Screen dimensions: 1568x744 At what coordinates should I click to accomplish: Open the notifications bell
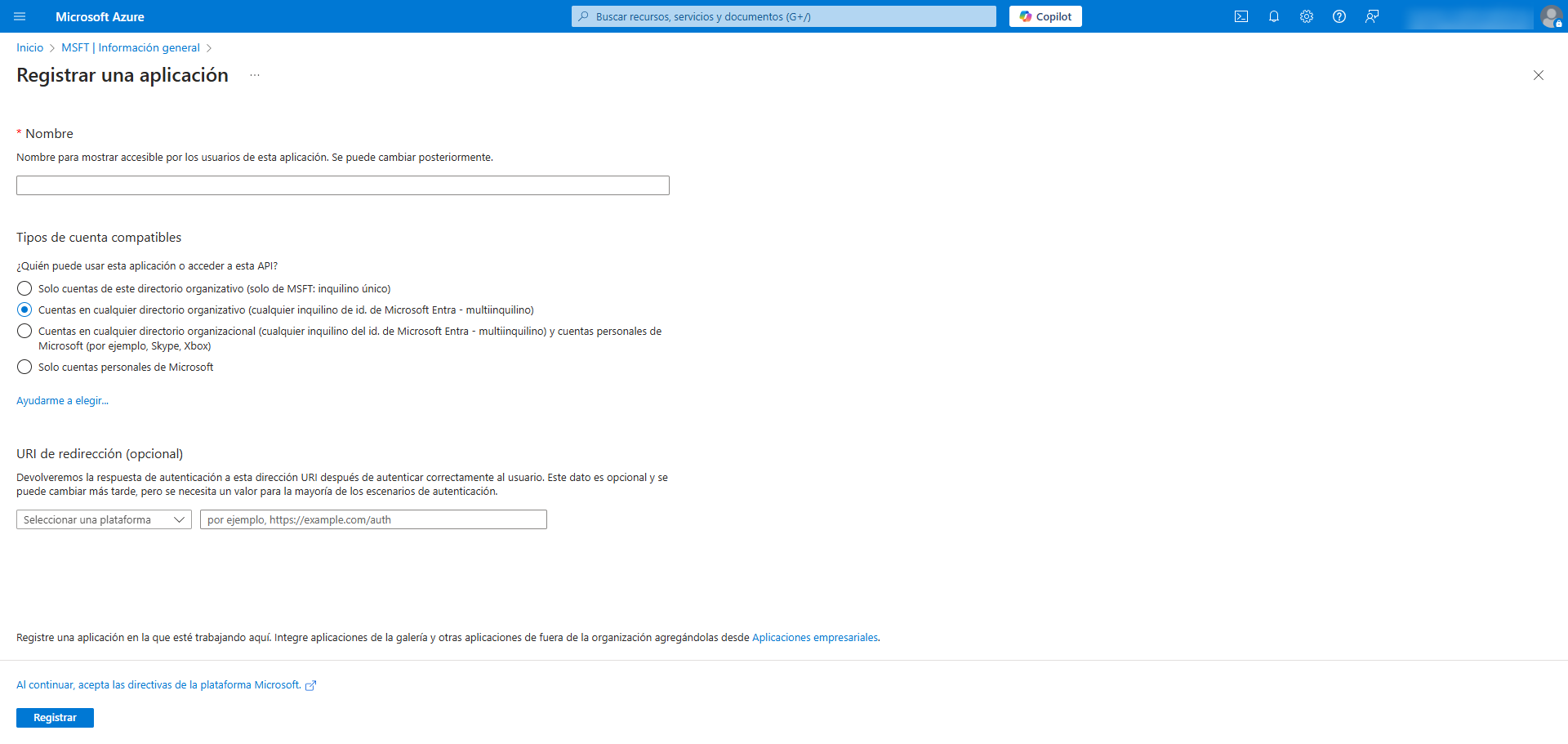click(1274, 16)
